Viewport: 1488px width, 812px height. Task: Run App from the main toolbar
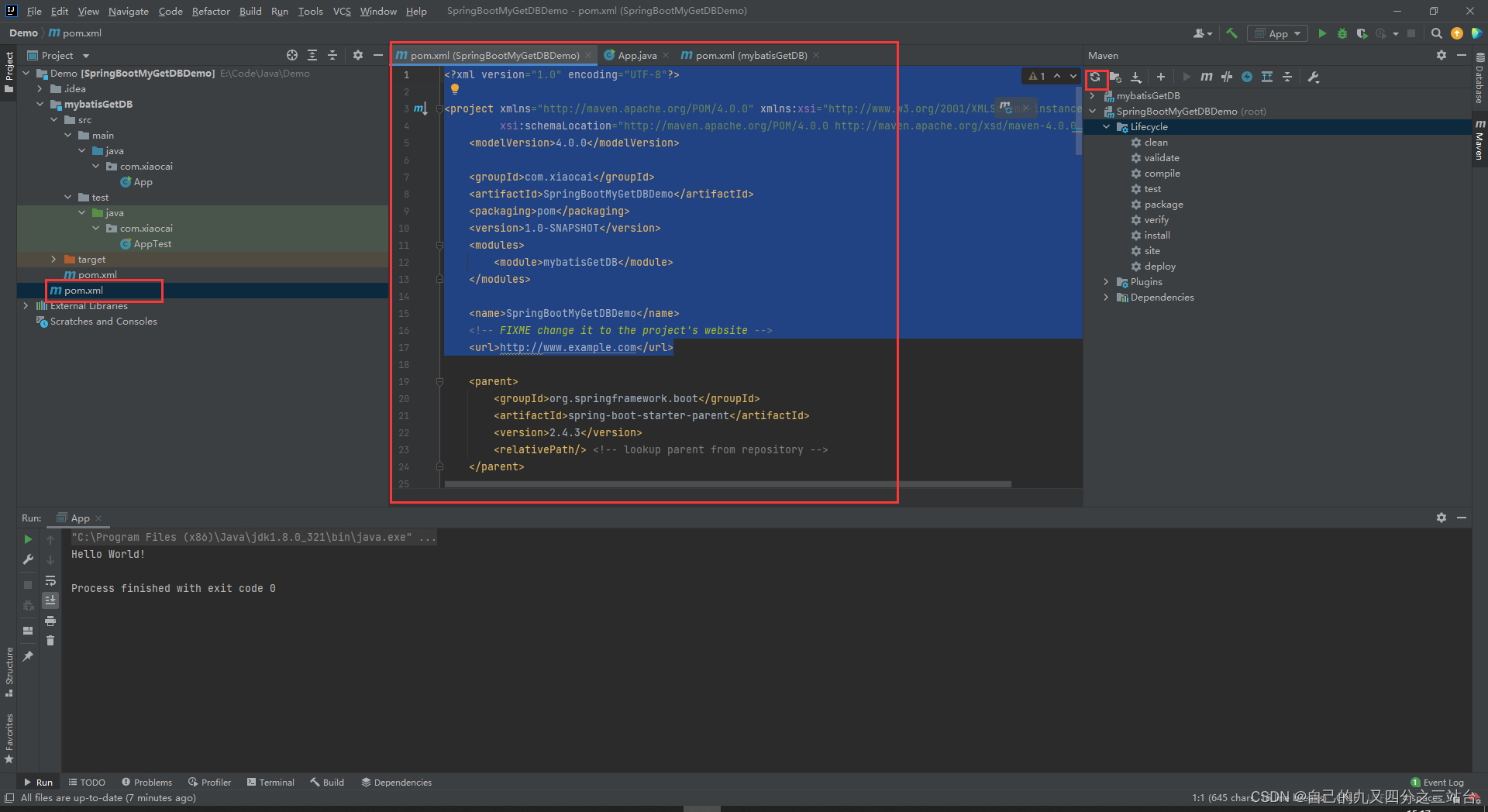pyautogui.click(x=1322, y=33)
